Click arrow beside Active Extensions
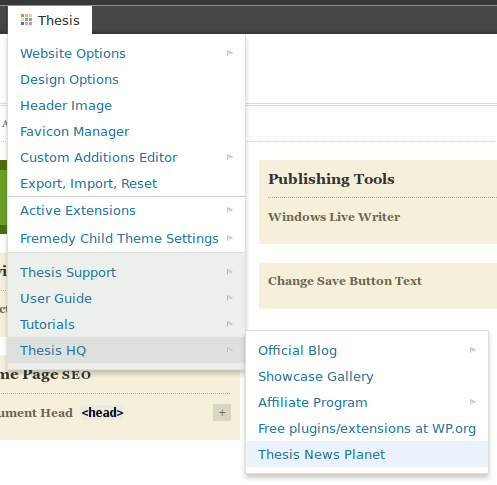This screenshot has width=497, height=485. pyautogui.click(x=230, y=210)
